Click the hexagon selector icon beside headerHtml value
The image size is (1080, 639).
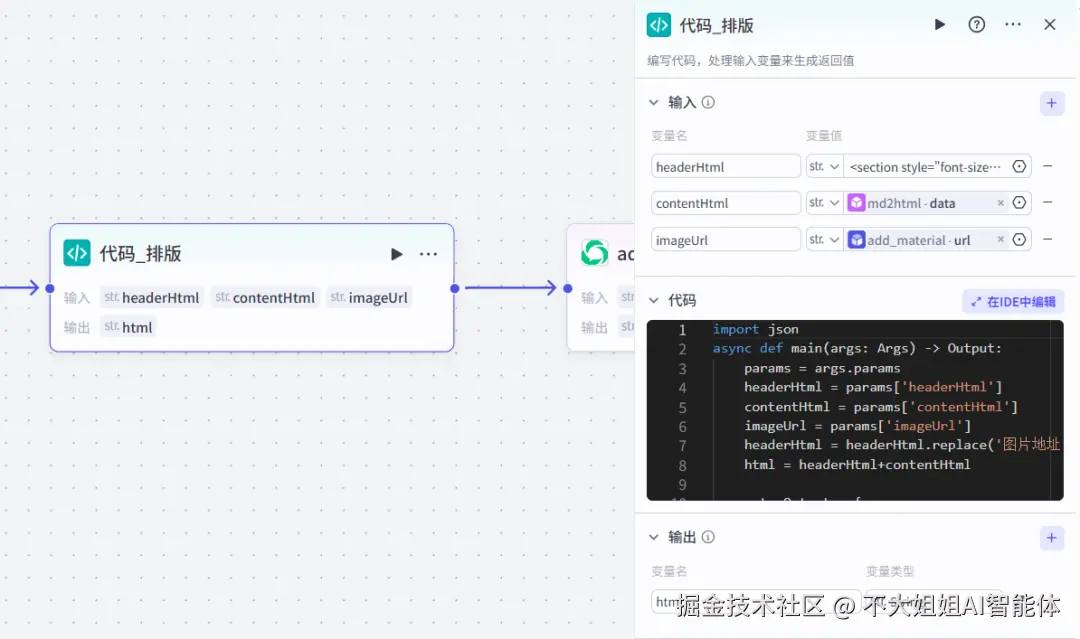[1021, 166]
